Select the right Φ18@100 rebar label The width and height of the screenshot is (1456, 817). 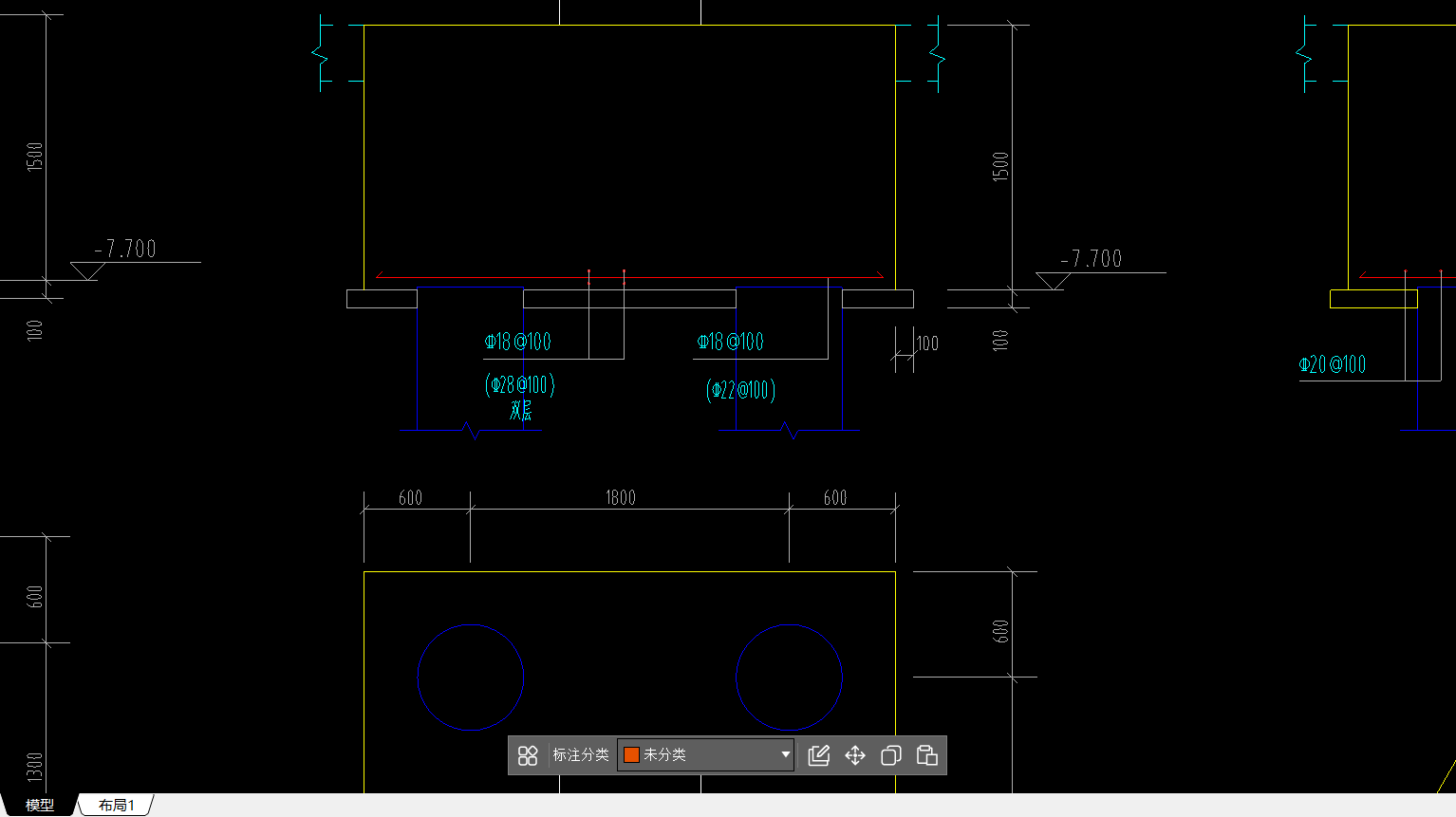pos(730,342)
